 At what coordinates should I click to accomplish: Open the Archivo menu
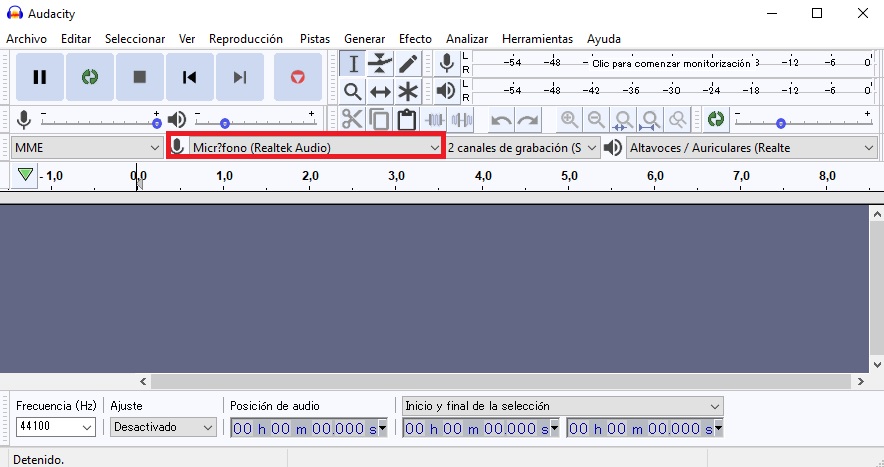point(26,39)
